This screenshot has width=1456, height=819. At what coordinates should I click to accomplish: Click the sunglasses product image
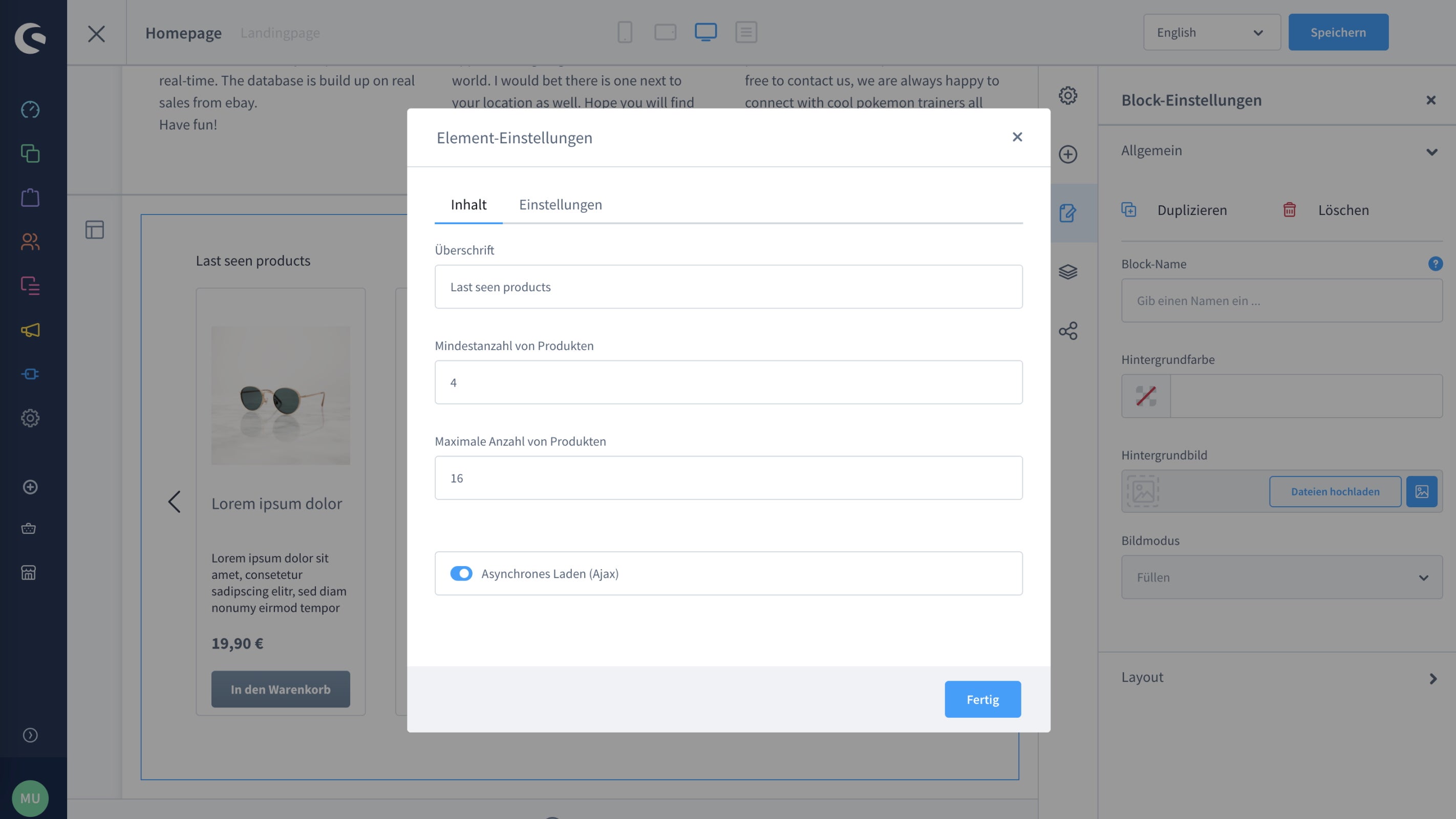pyautogui.click(x=281, y=395)
